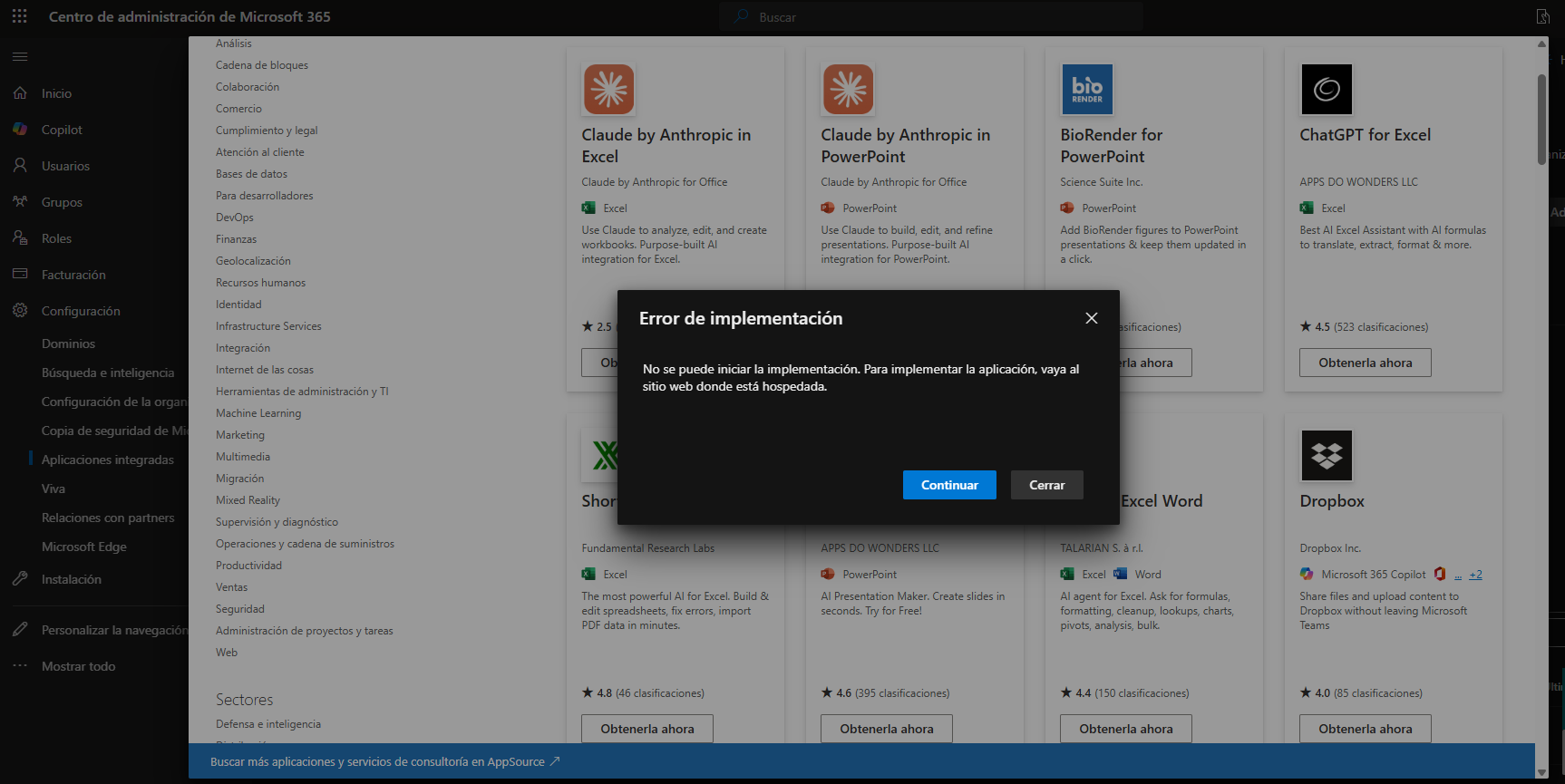Open the ChatGPT for Excel title

pos(1366,135)
